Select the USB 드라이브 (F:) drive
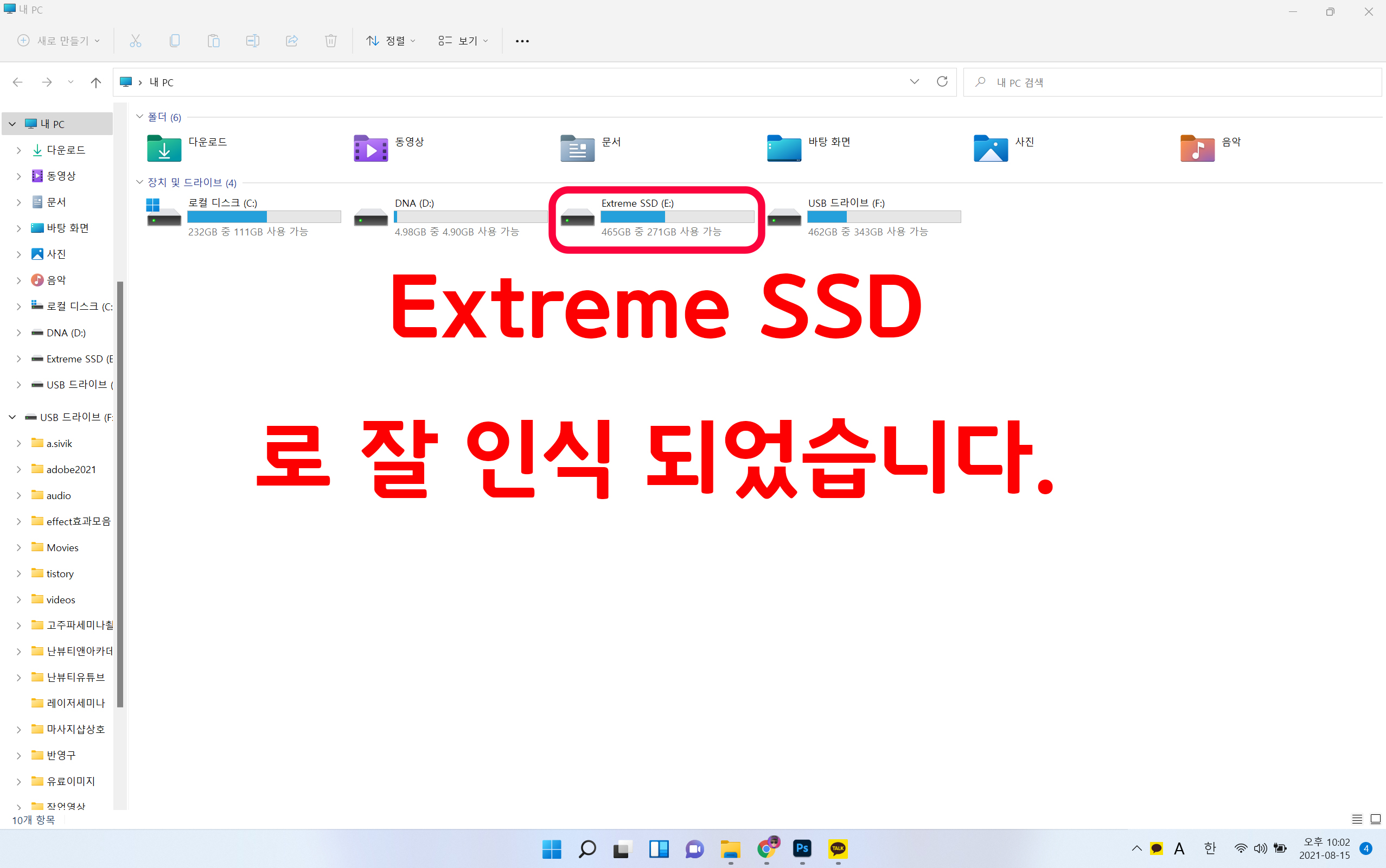Viewport: 1386px width, 868px height. 864,217
